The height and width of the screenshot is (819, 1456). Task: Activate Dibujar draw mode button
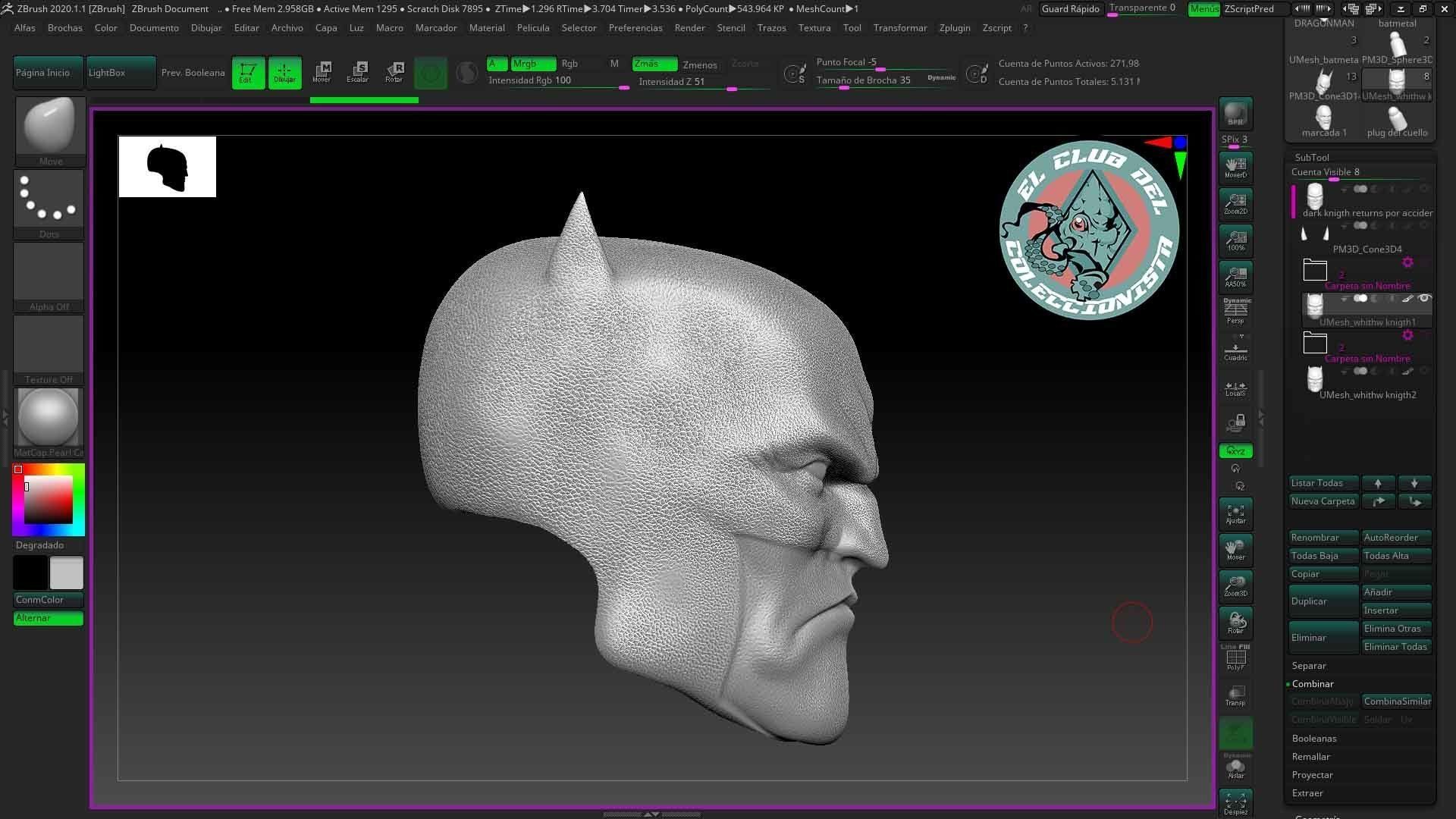(284, 73)
